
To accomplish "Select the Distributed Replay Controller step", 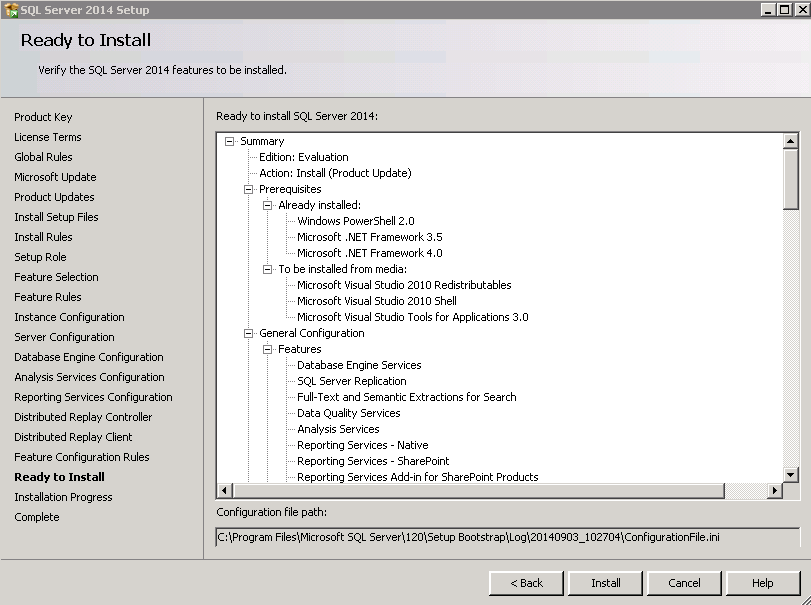I will pos(83,417).
